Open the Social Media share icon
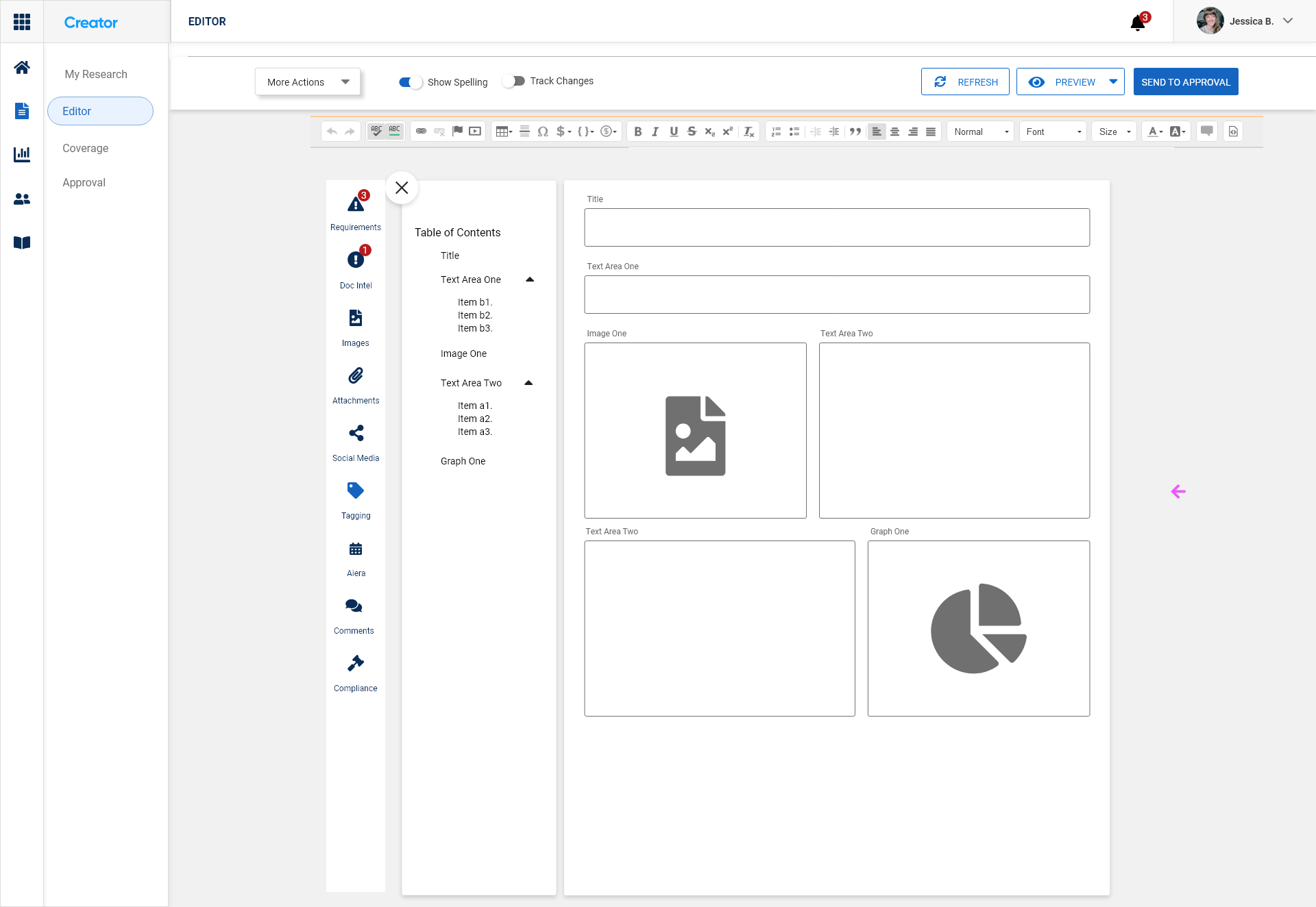 356,433
